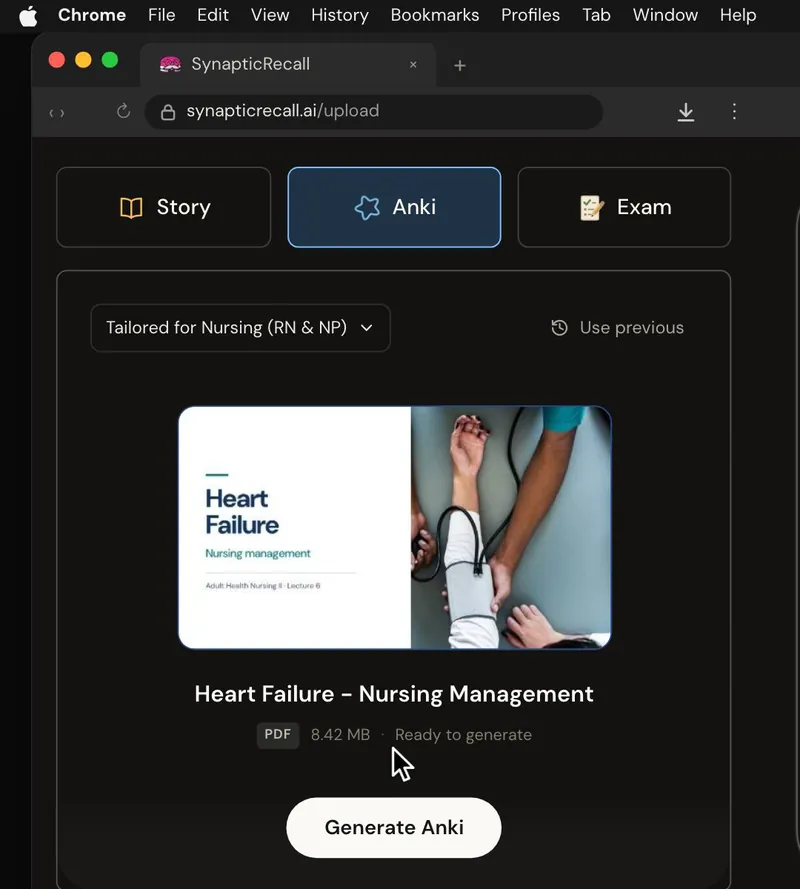Open the Tab menu
The height and width of the screenshot is (889, 800).
coord(596,15)
